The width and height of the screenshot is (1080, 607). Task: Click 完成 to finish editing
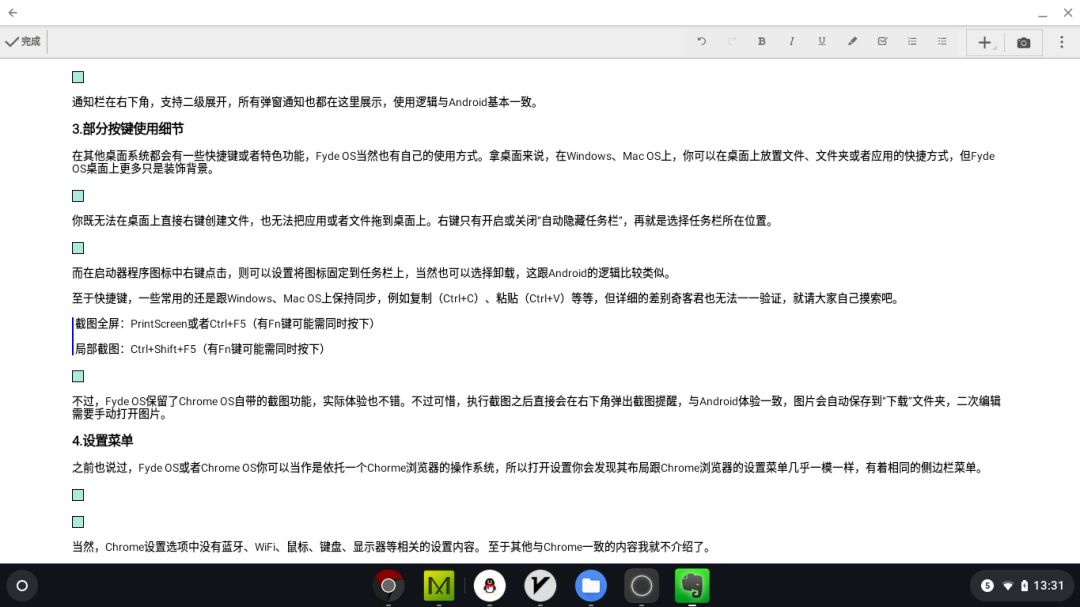23,42
